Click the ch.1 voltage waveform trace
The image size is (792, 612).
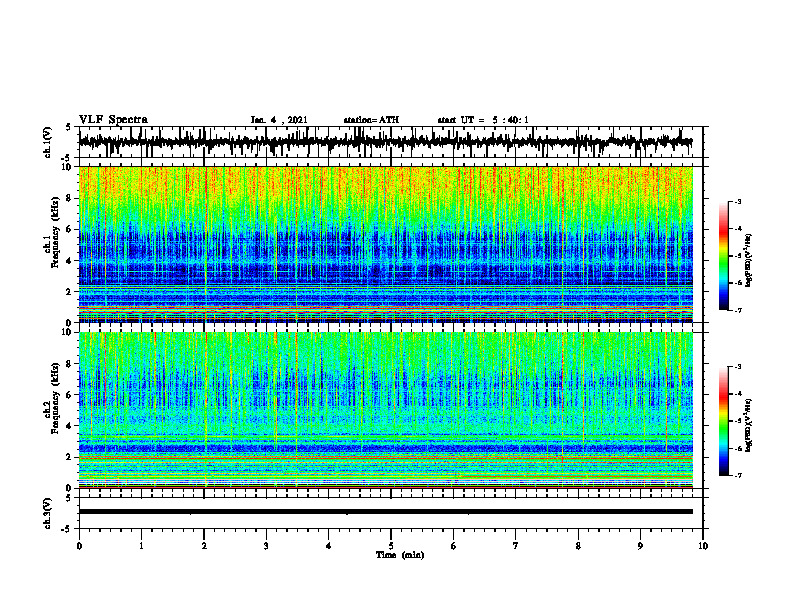point(385,141)
